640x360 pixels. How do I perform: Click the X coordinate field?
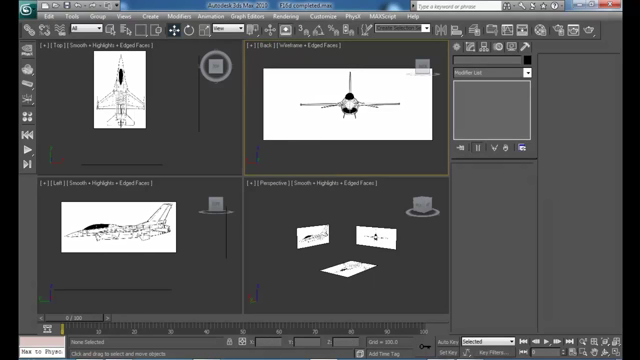[x=268, y=342]
